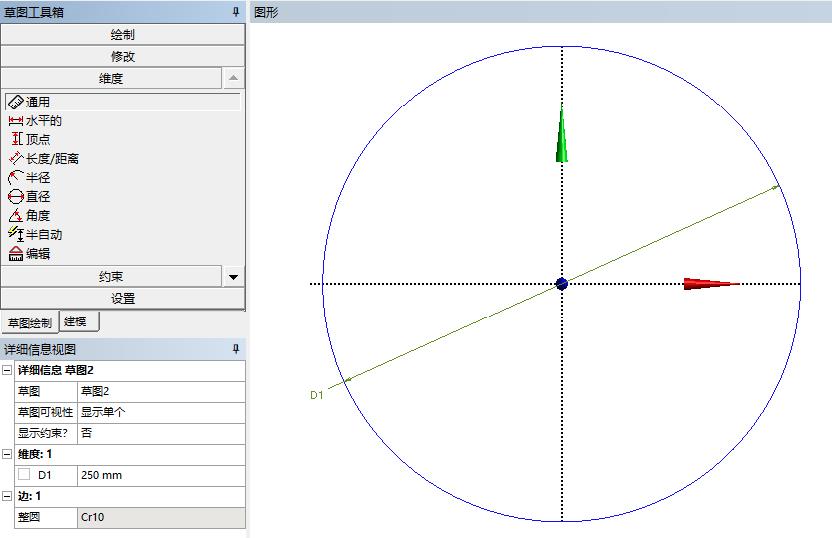The image size is (832, 538).
Task: Choose the 顶点 dimension tool
Action: tap(38, 140)
